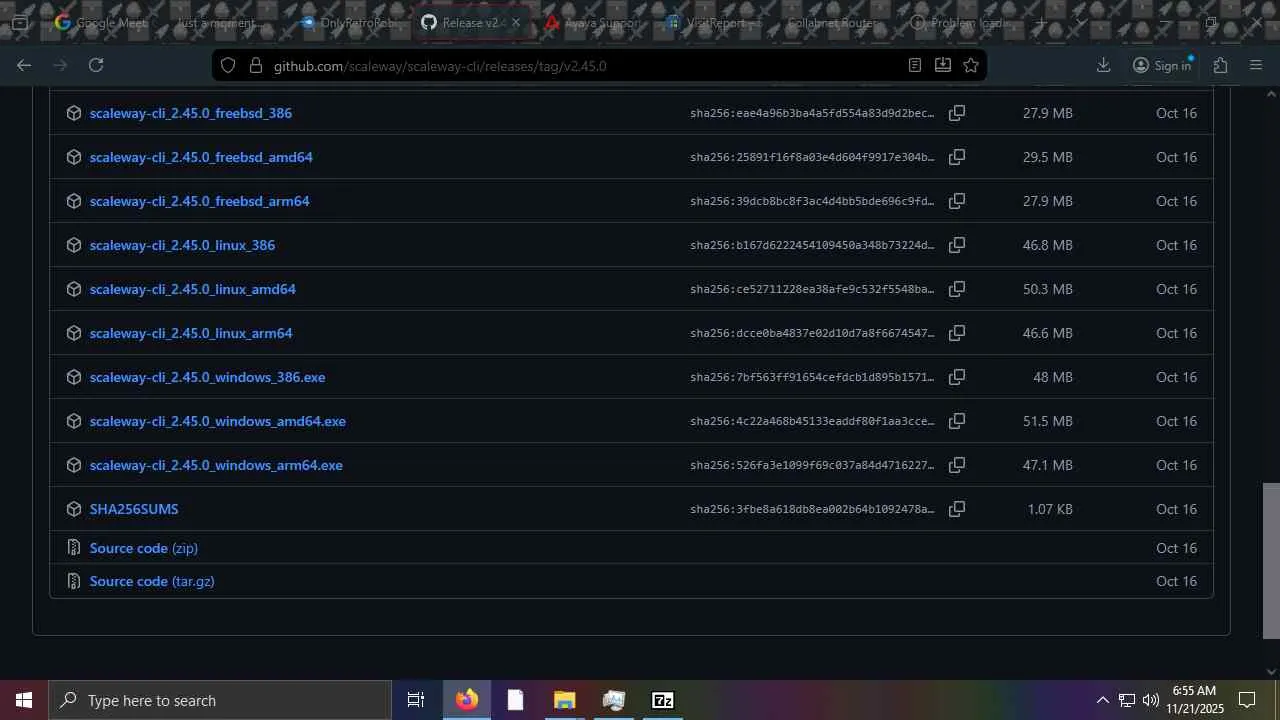Download scaleway-cli_2.45.0_freebsd_amd64 asset
Screen dimensions: 1280x720
coord(201,157)
